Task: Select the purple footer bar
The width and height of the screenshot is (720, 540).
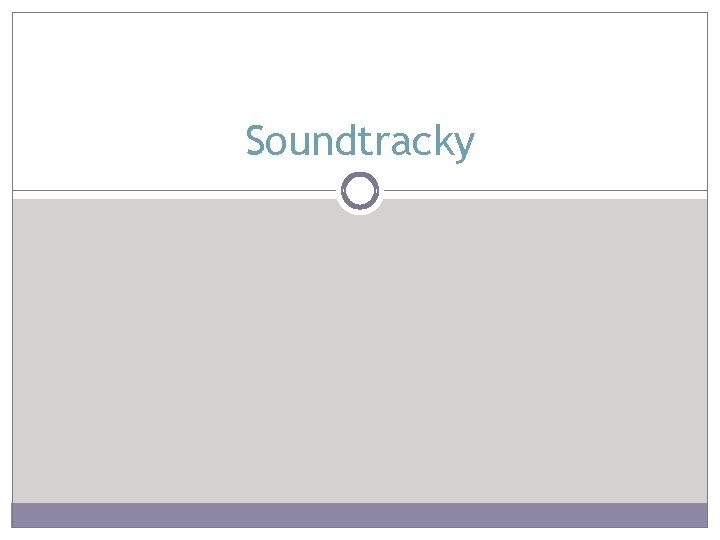Action: (360, 515)
